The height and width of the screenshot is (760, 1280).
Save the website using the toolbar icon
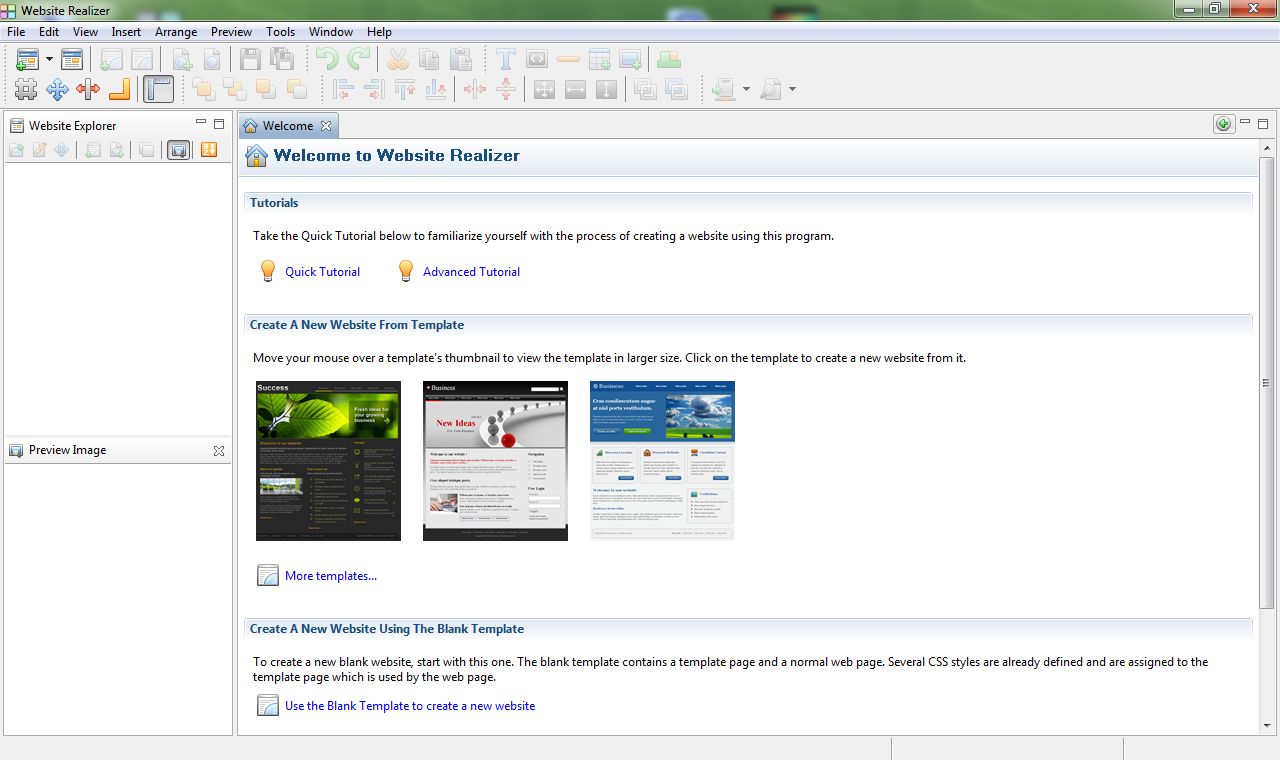(x=250, y=59)
